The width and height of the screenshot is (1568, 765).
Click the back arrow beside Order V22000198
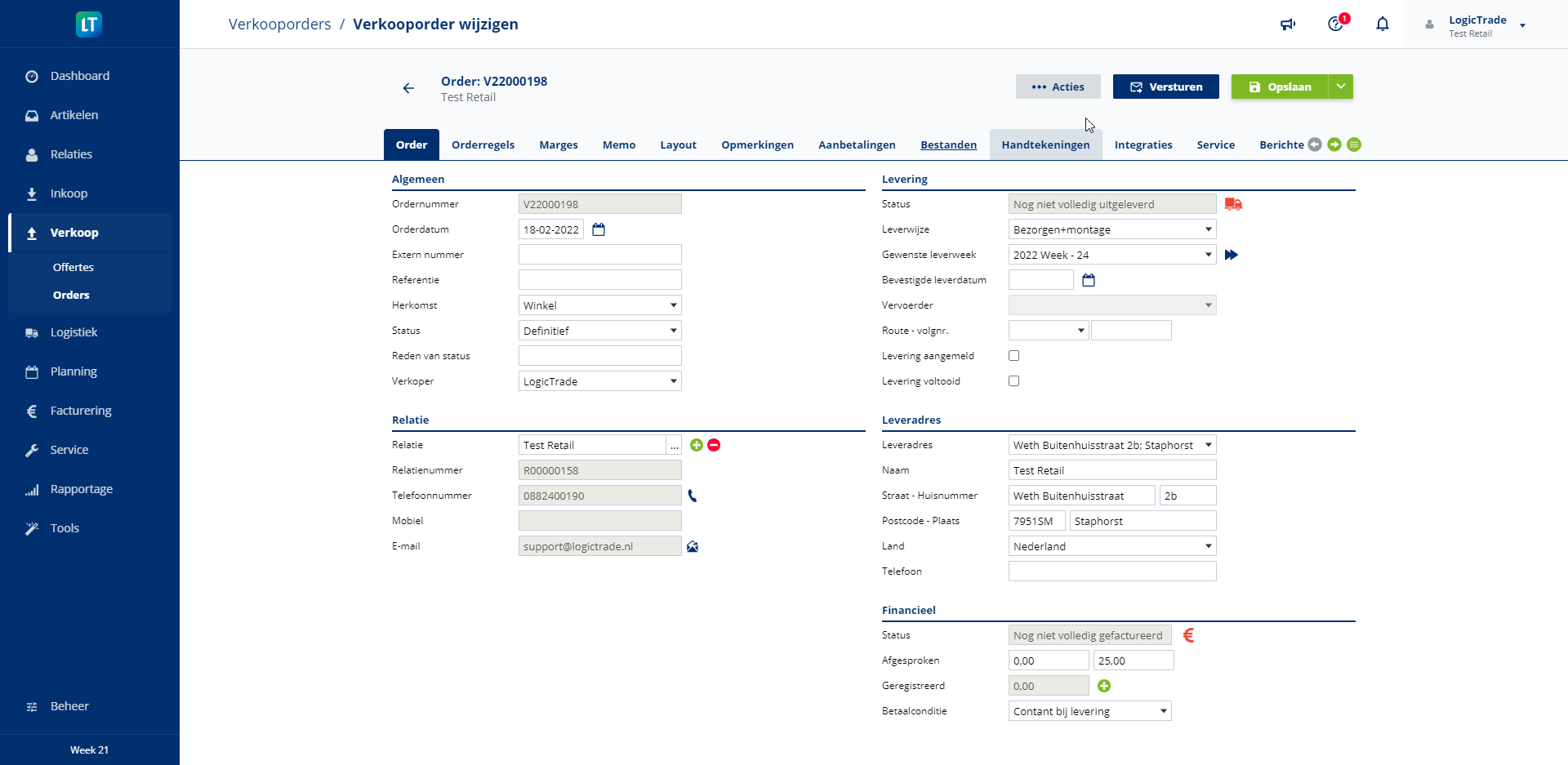pos(408,88)
